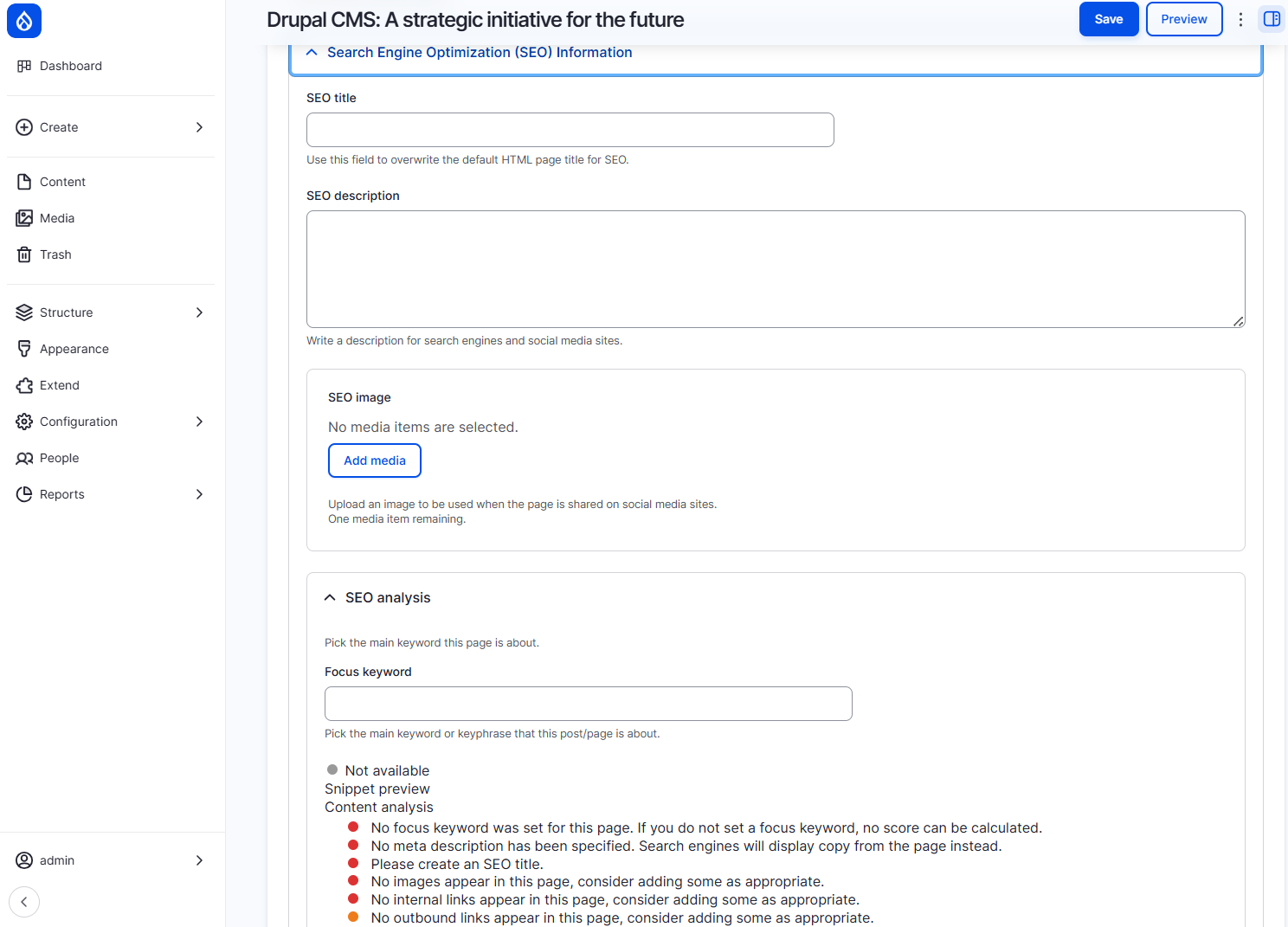Expand the Reports submenu chevron

point(199,494)
